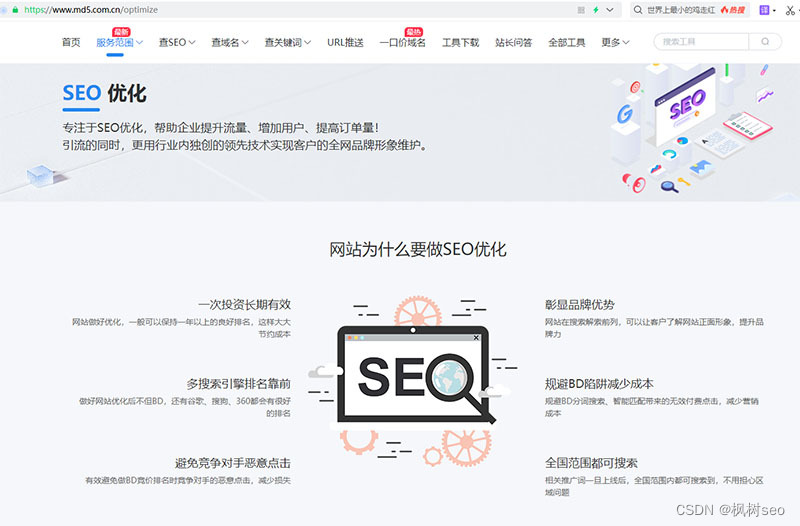800x526 pixels.
Task: Click the browser search magnifier icon
Action: [x=638, y=10]
